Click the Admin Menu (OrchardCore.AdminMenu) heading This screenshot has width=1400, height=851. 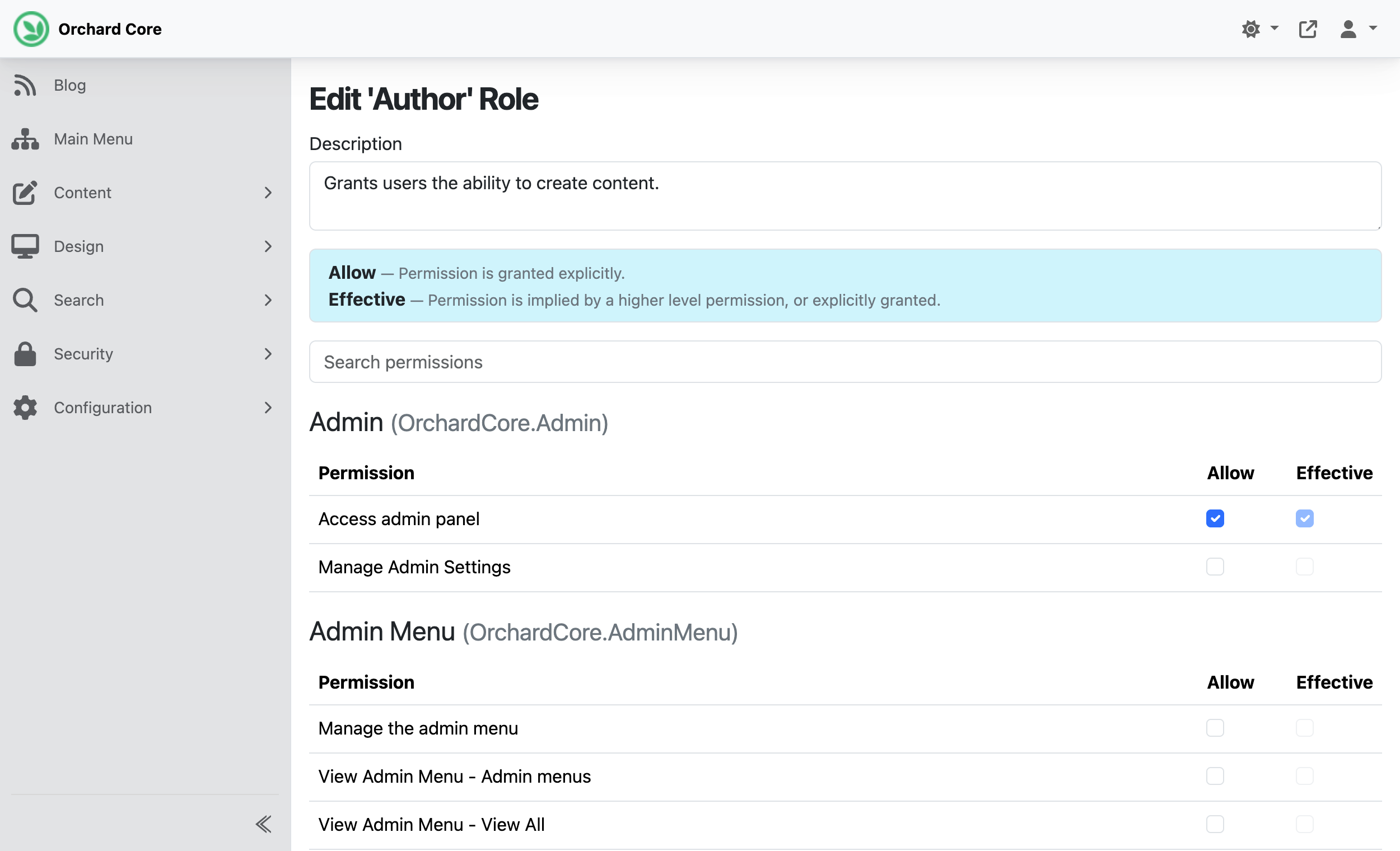523,632
